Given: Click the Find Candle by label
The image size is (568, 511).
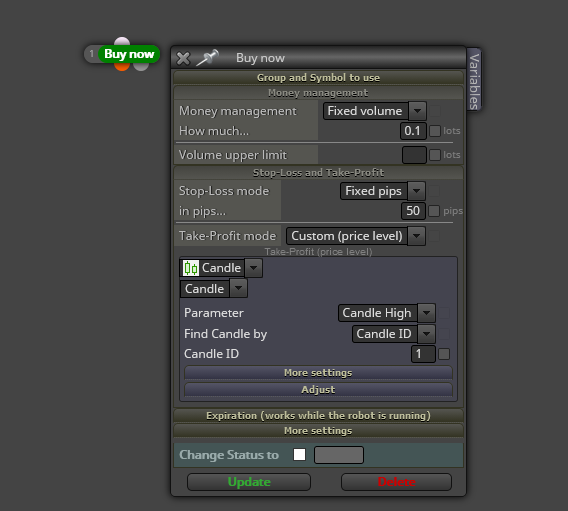Looking at the screenshot, I should coord(225,334).
